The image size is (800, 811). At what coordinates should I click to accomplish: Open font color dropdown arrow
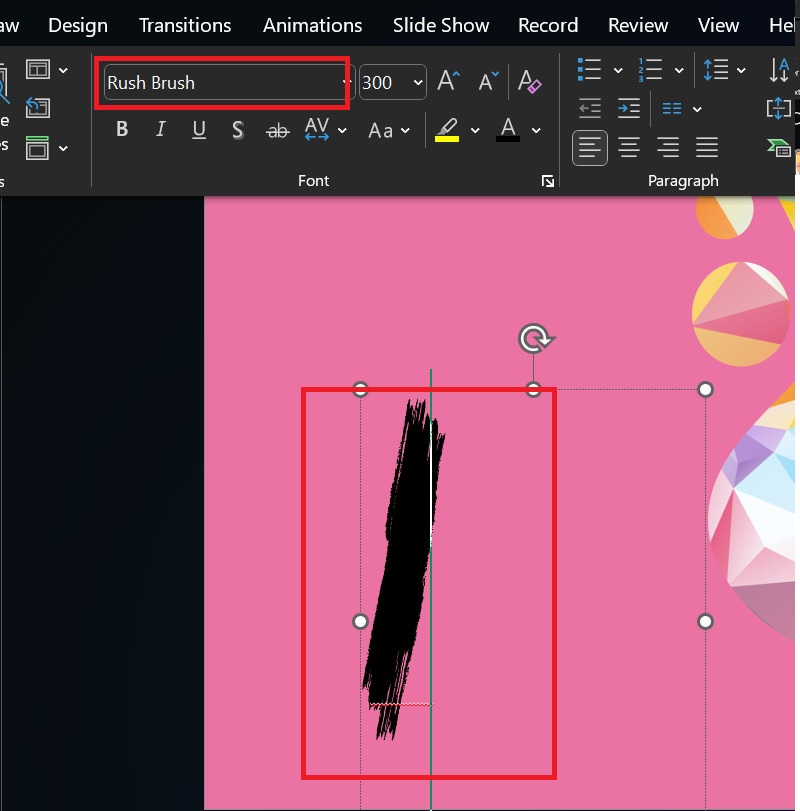[536, 130]
